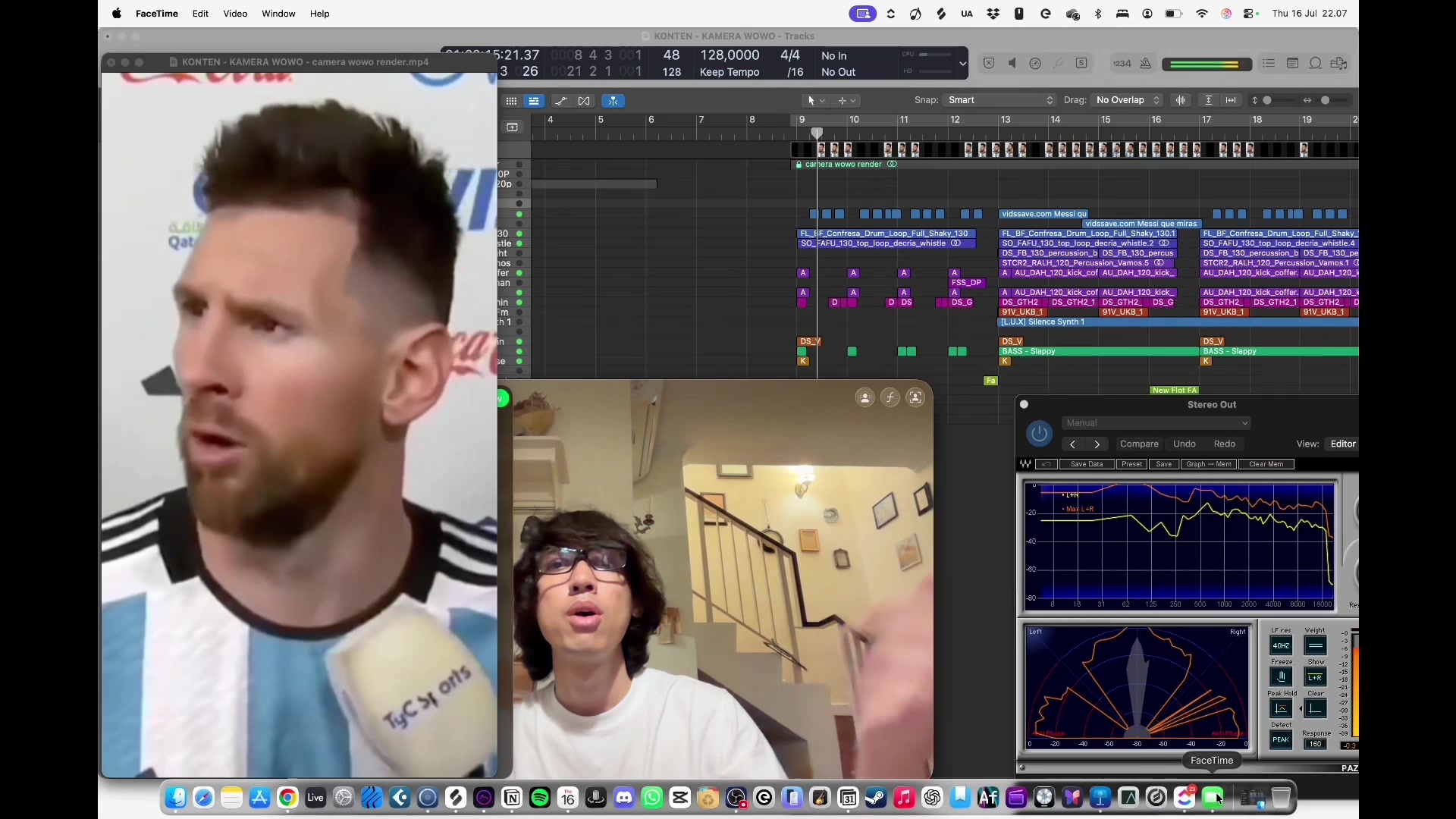Screen dimensions: 1456x819
Task: Click the count-in 1234 icon
Action: click(x=1122, y=64)
